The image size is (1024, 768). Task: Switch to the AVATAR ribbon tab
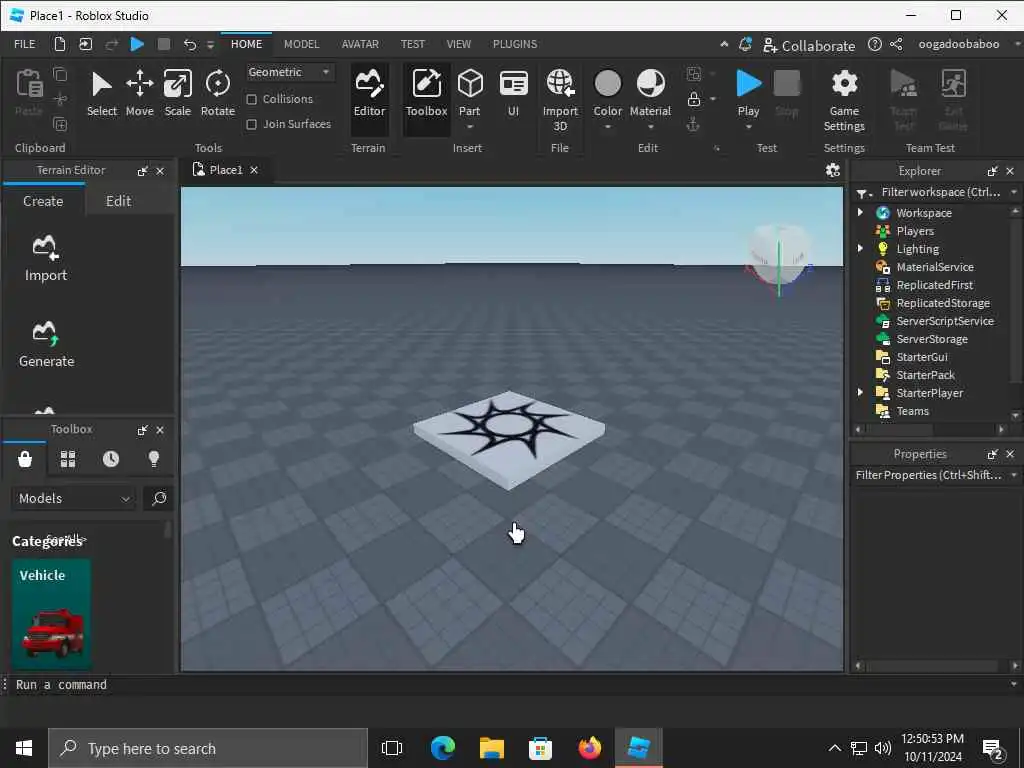point(360,44)
